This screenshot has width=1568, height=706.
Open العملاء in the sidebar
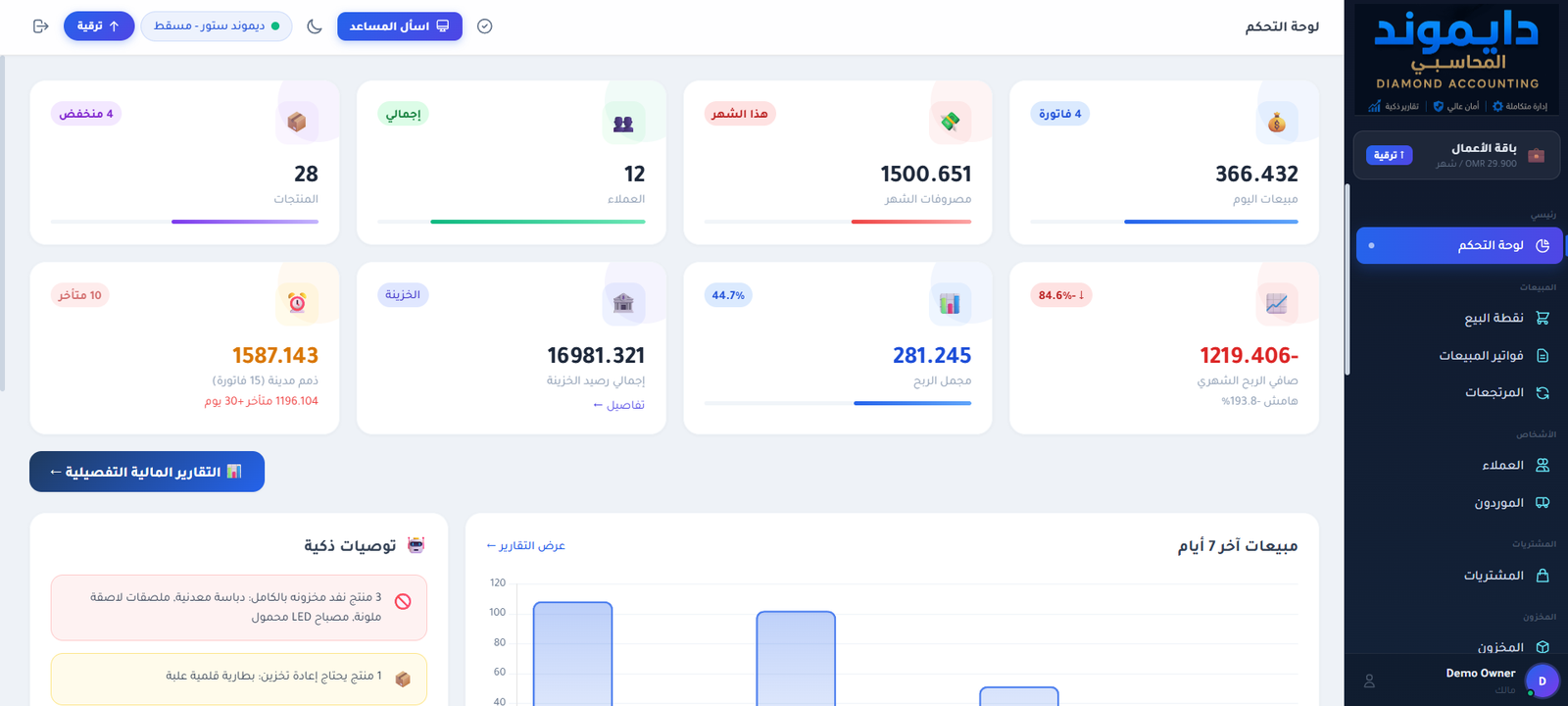pos(1458,465)
